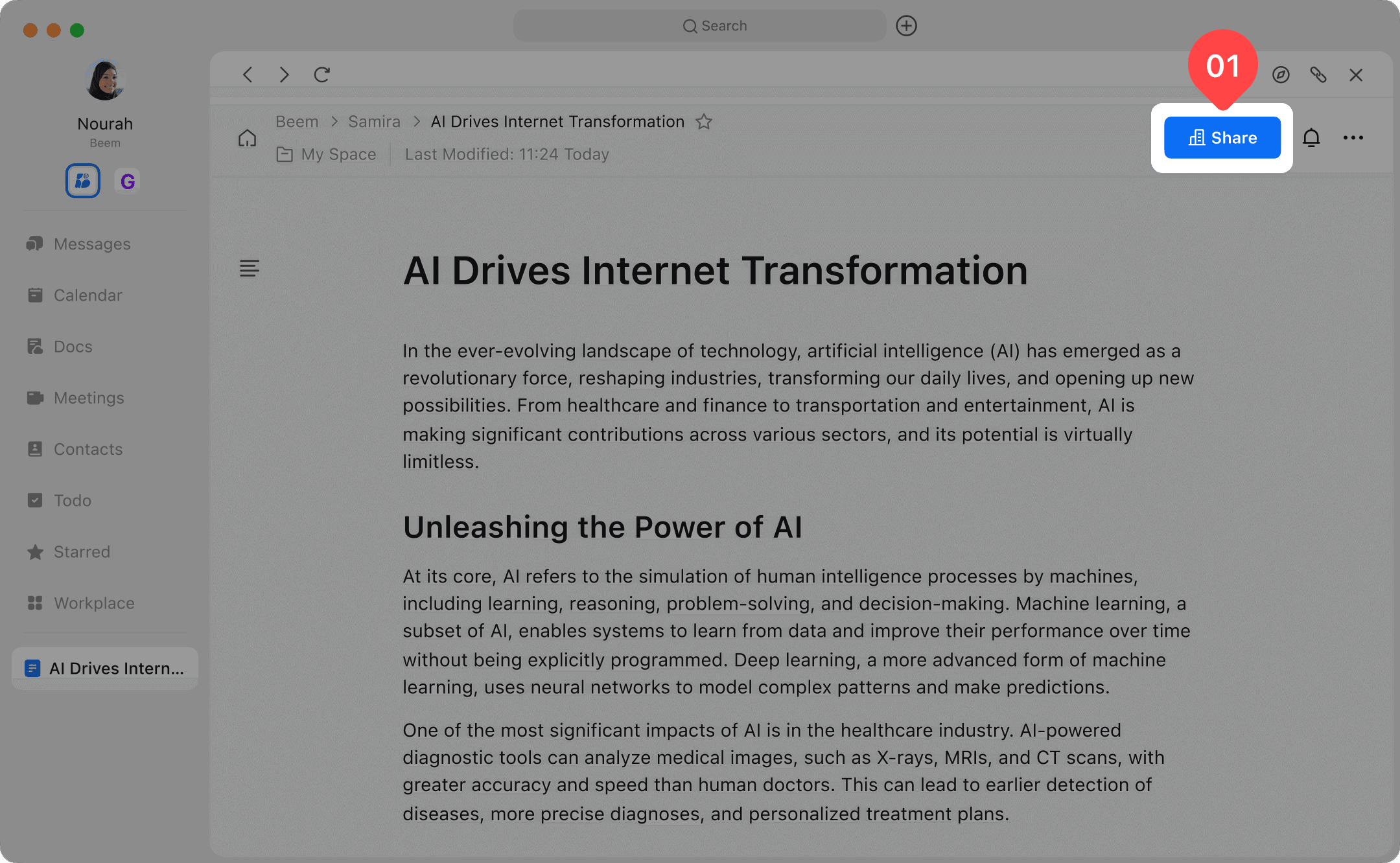
Task: Select the Beem workspace icon
Action: coord(83,181)
